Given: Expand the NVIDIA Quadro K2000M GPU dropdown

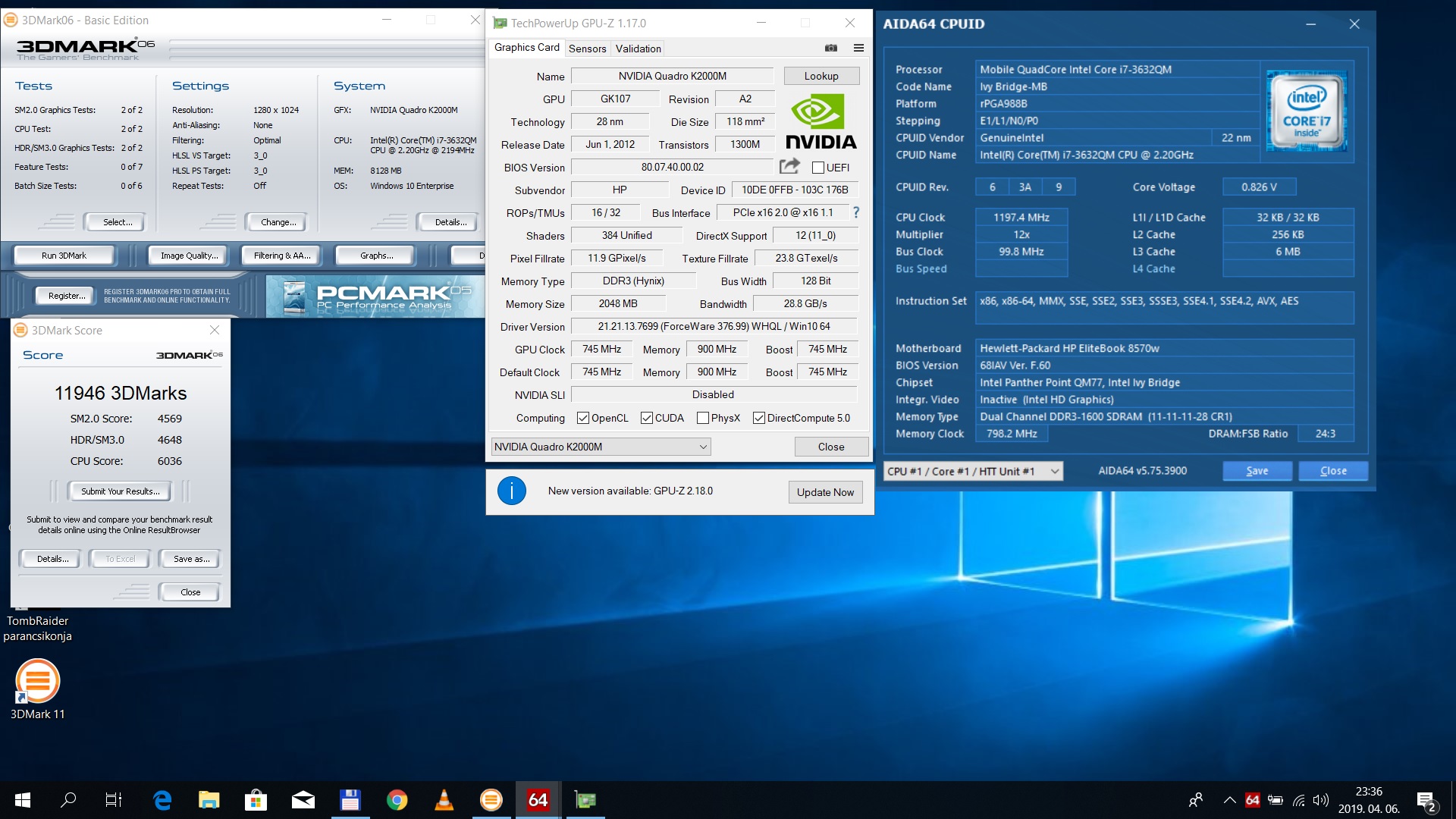Looking at the screenshot, I should click(x=601, y=447).
